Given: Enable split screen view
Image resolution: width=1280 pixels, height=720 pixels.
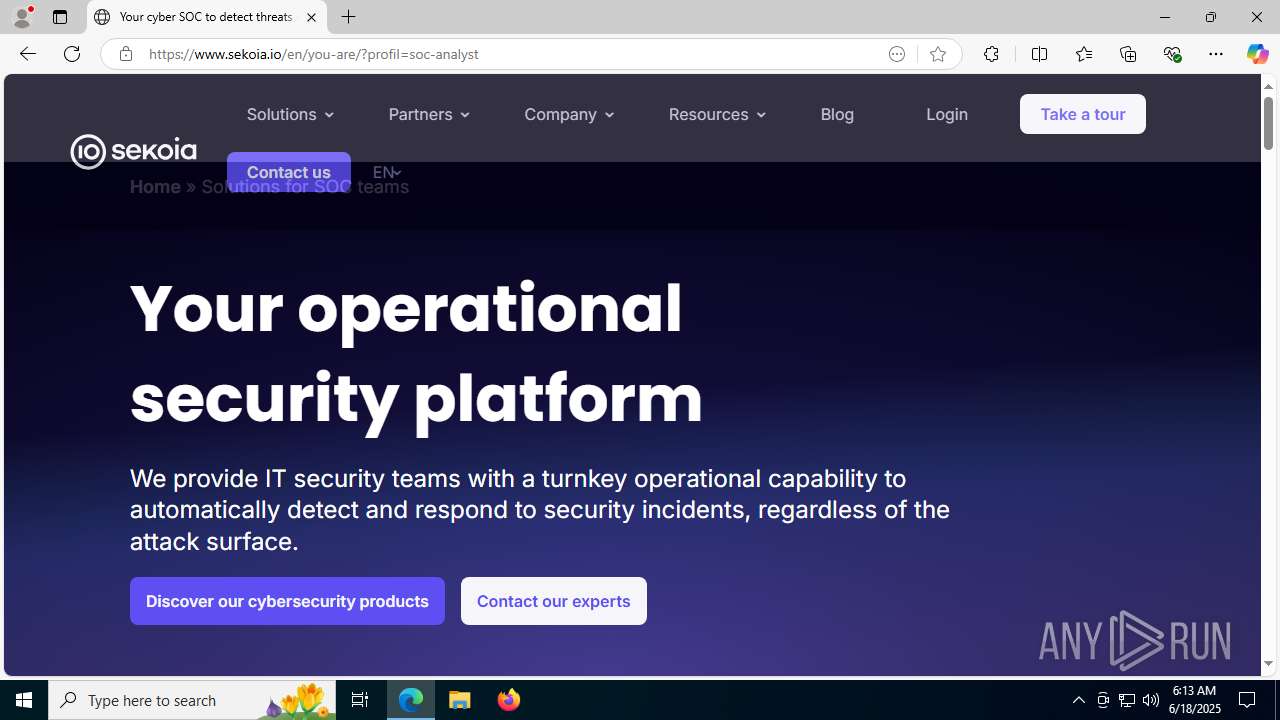Looking at the screenshot, I should coord(1039,54).
